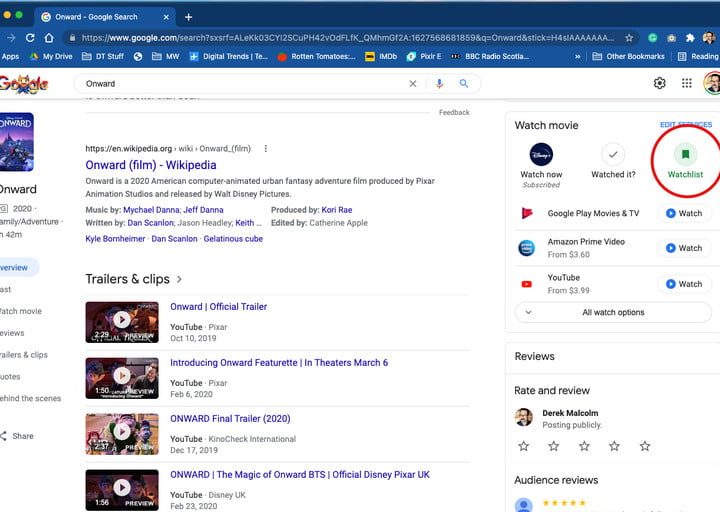Submit search with the magnifier icon
720x512 pixels.
[x=464, y=84]
